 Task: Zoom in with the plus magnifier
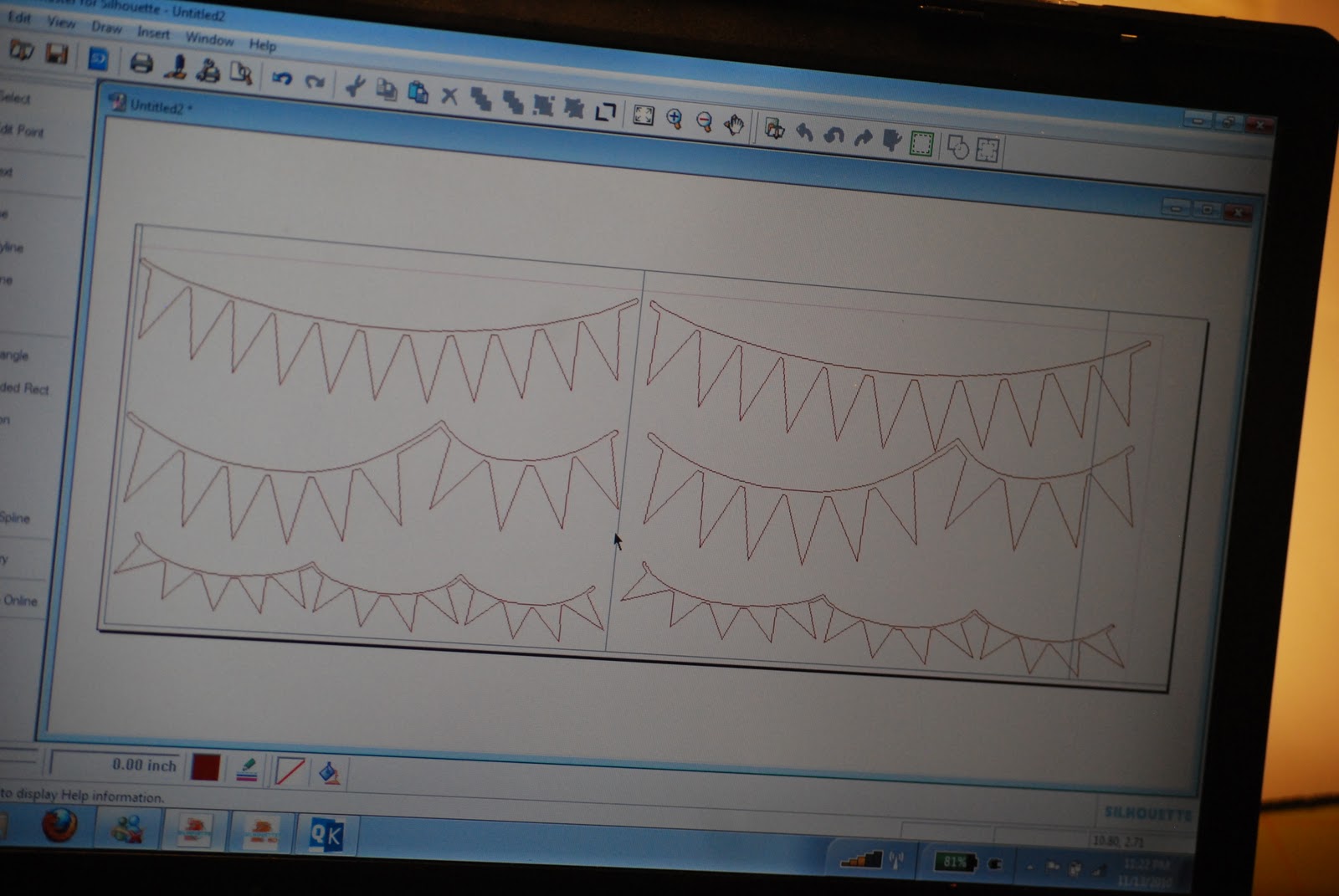tap(675, 119)
